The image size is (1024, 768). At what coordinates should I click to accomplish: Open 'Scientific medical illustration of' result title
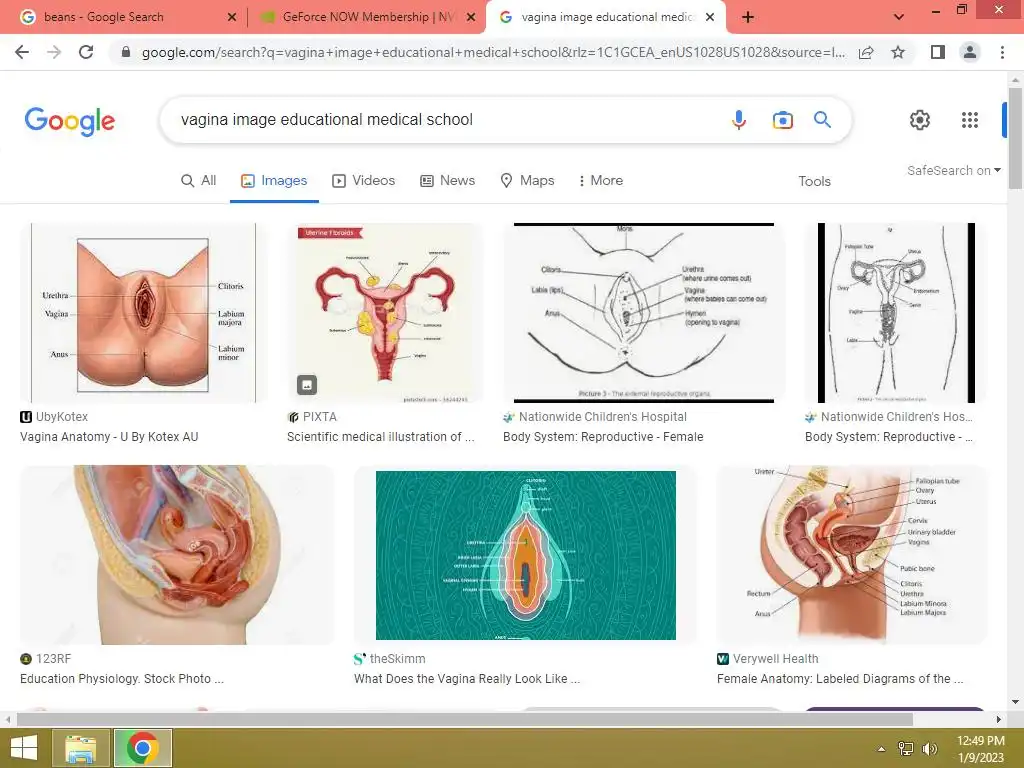(x=381, y=437)
